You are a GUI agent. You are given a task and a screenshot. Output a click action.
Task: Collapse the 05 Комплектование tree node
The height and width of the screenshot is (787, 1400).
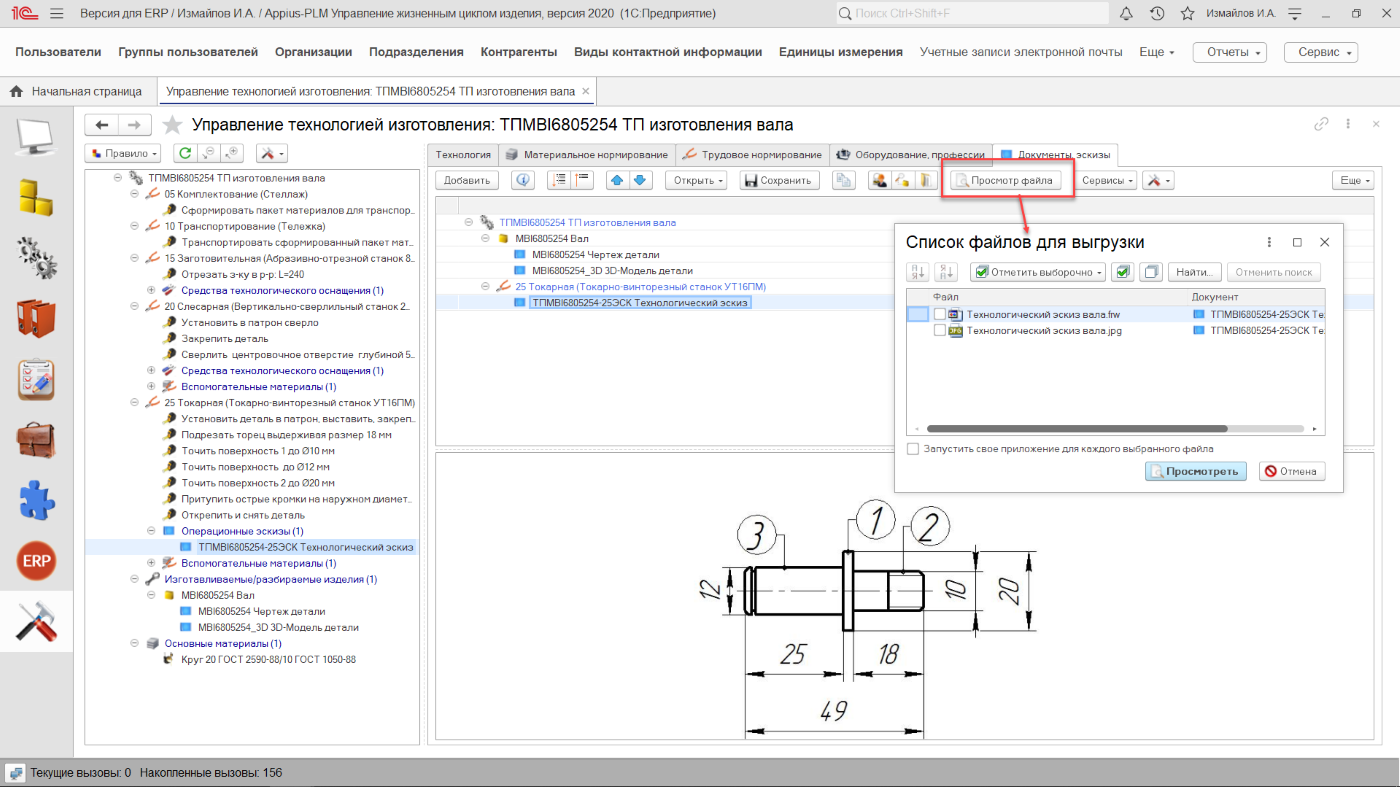(x=135, y=194)
